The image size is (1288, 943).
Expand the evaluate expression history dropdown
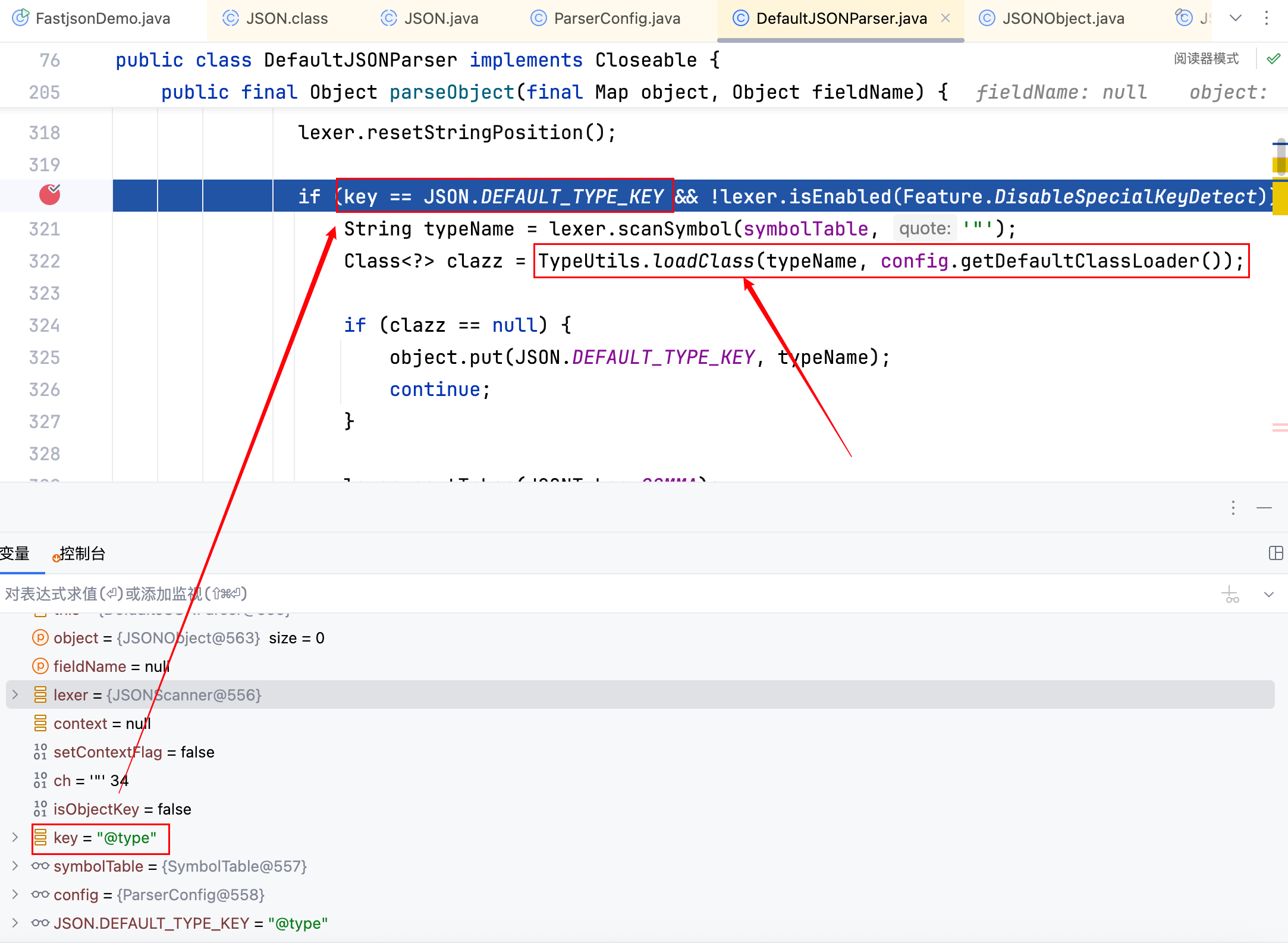[1269, 594]
